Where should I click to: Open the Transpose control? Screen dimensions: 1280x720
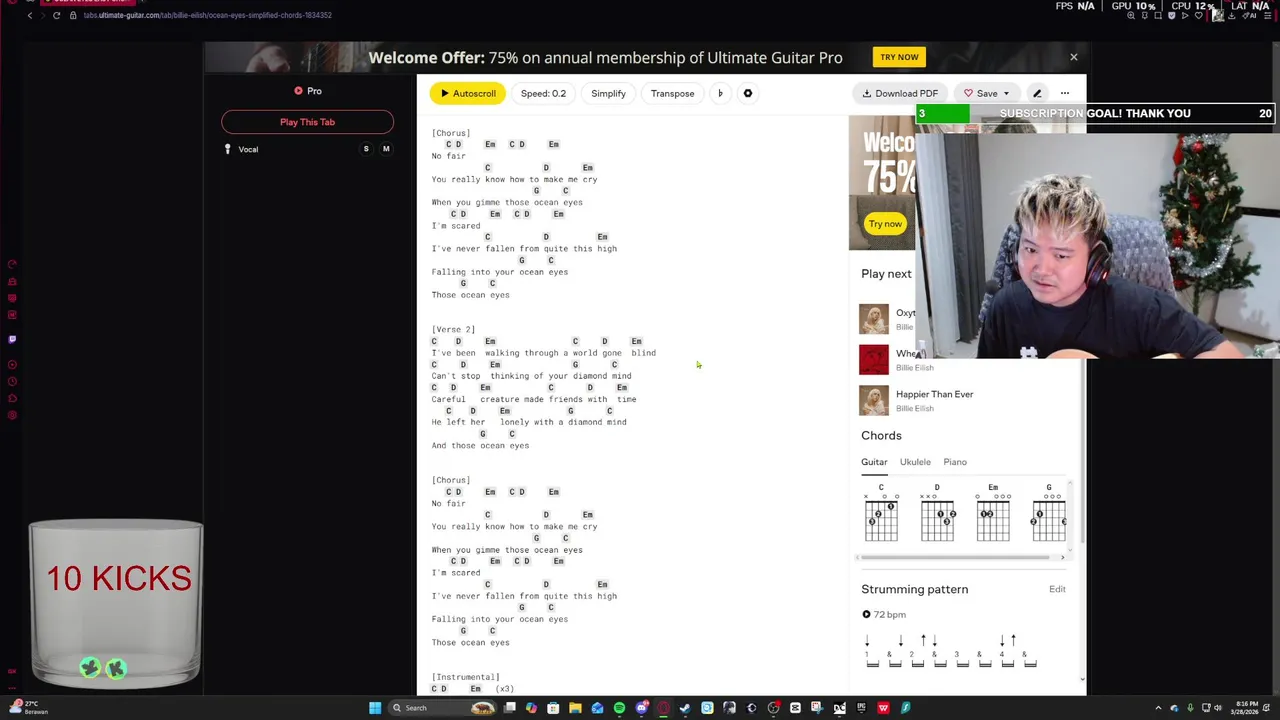[x=672, y=93]
